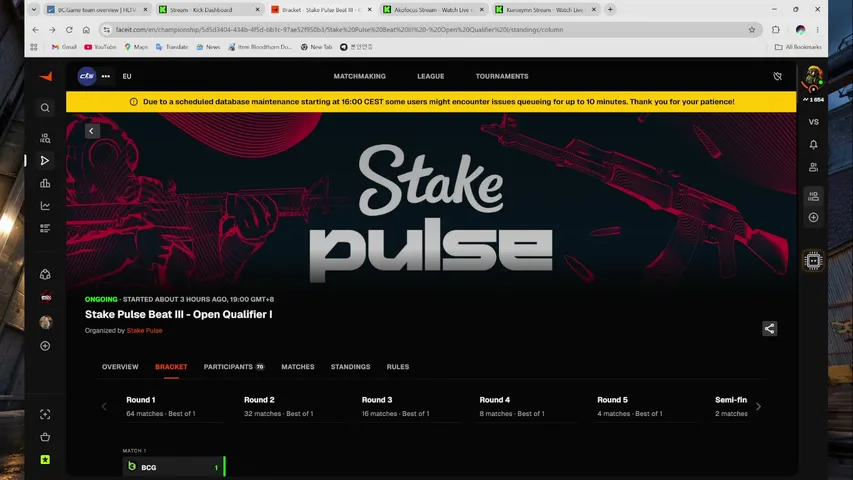Viewport: 853px width, 480px height.
Task: Open the round avatar club in sidebar
Action: (x=46, y=322)
